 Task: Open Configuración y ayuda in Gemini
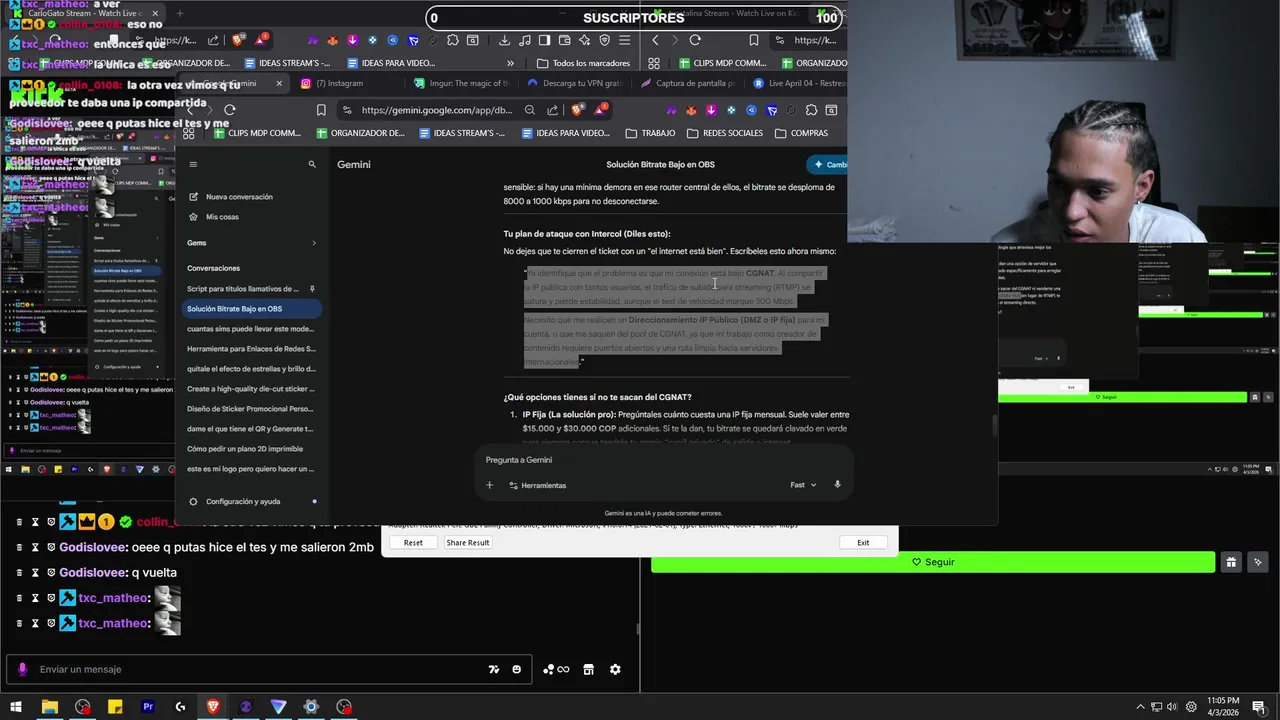[235, 502]
